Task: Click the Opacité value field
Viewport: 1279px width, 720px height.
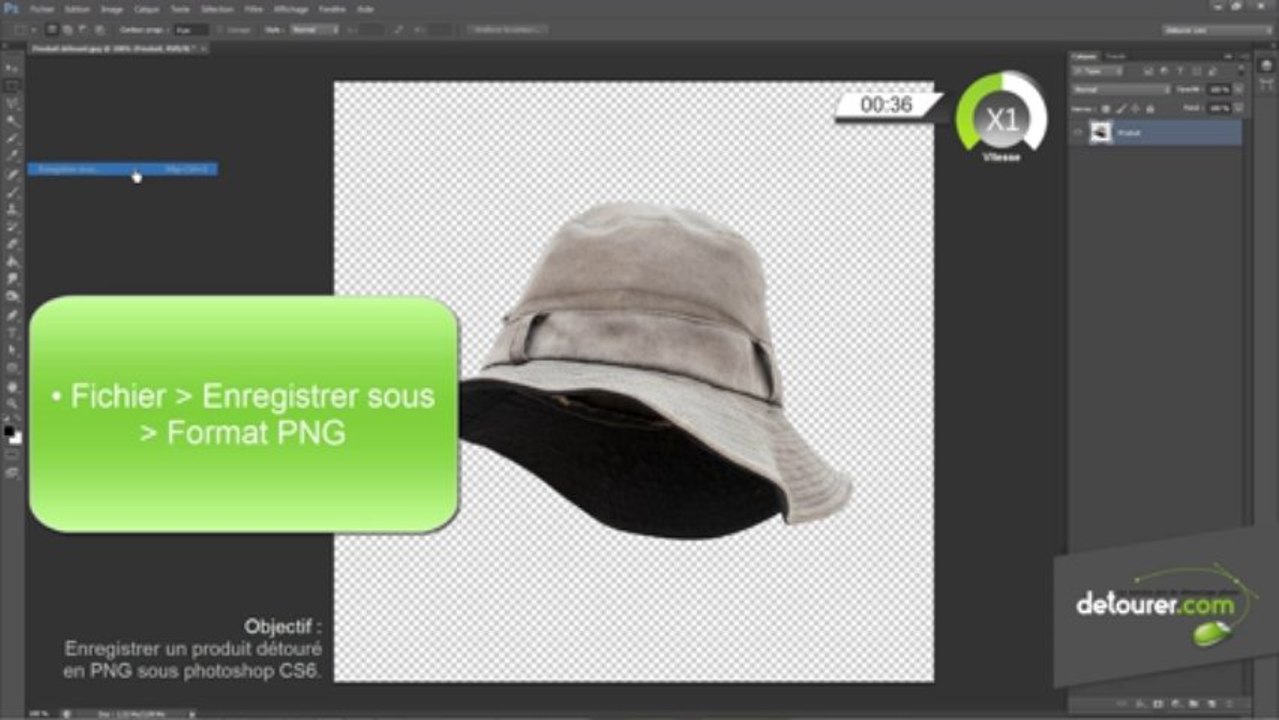Action: (1219, 90)
